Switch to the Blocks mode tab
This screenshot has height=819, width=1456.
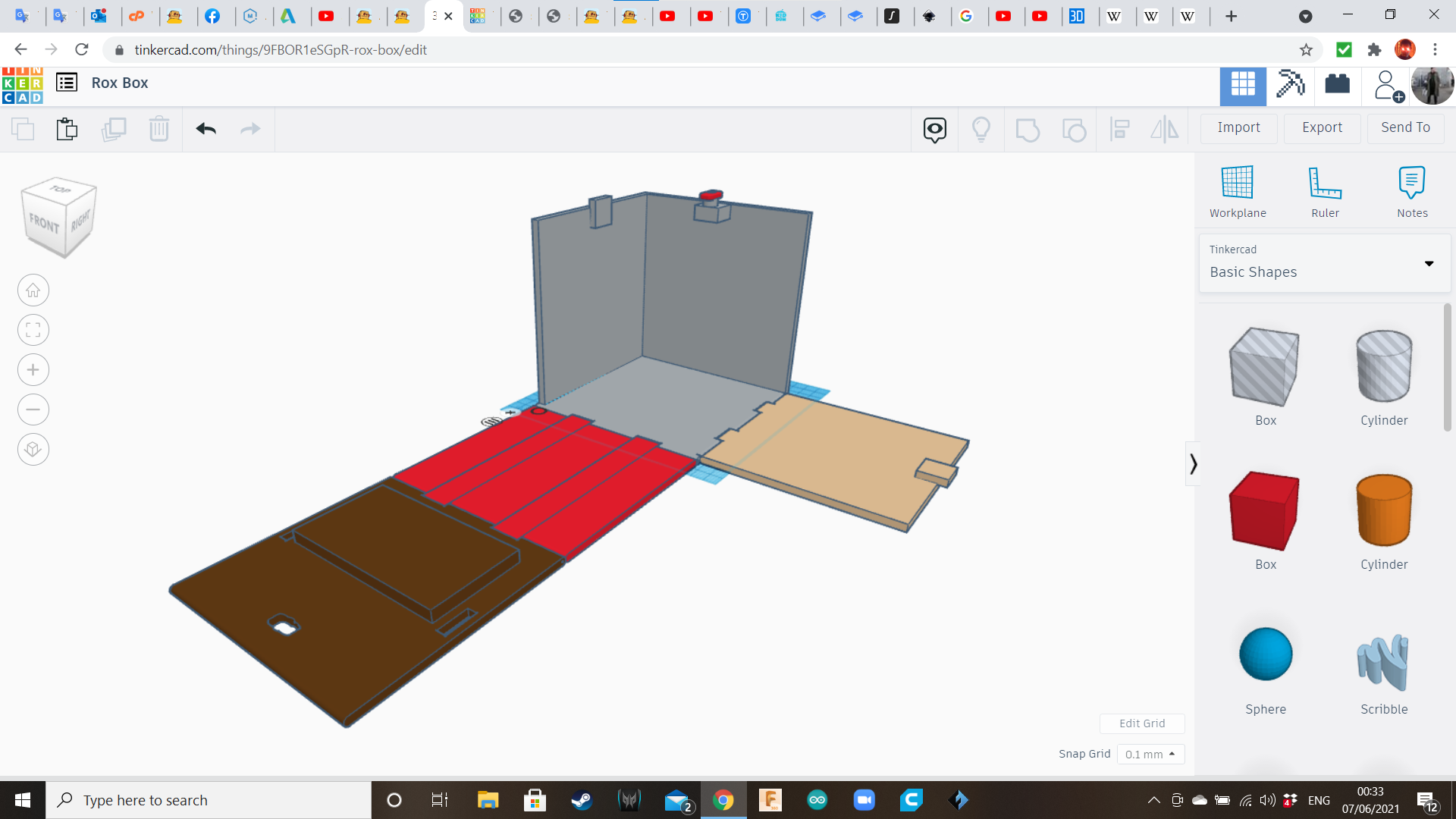[1289, 84]
